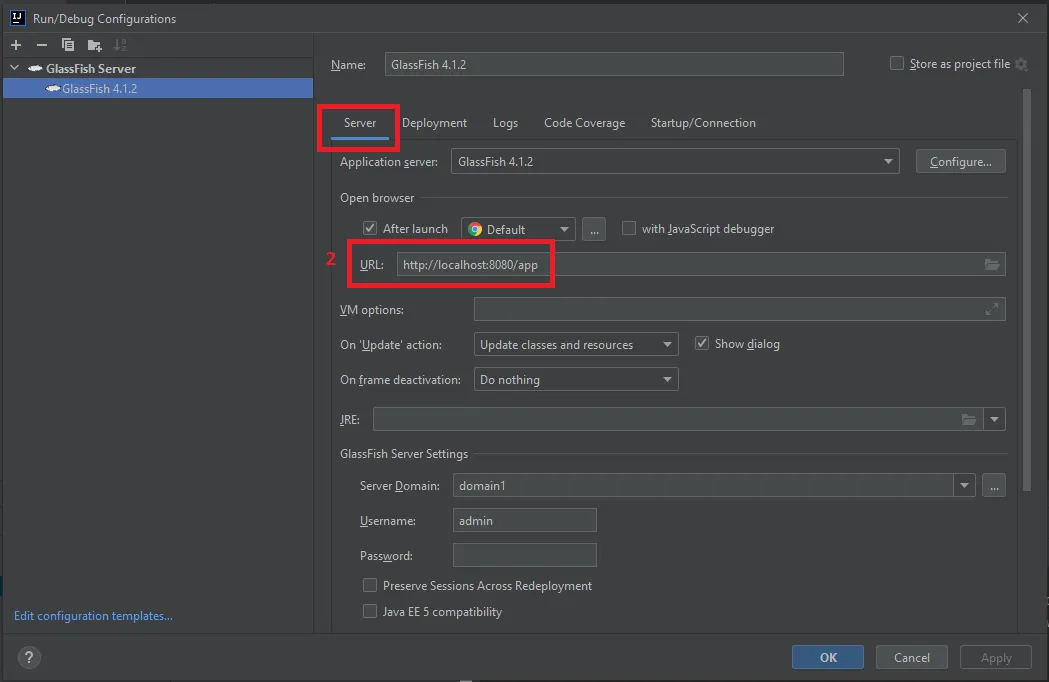Save configuration to a new folder

pos(94,45)
